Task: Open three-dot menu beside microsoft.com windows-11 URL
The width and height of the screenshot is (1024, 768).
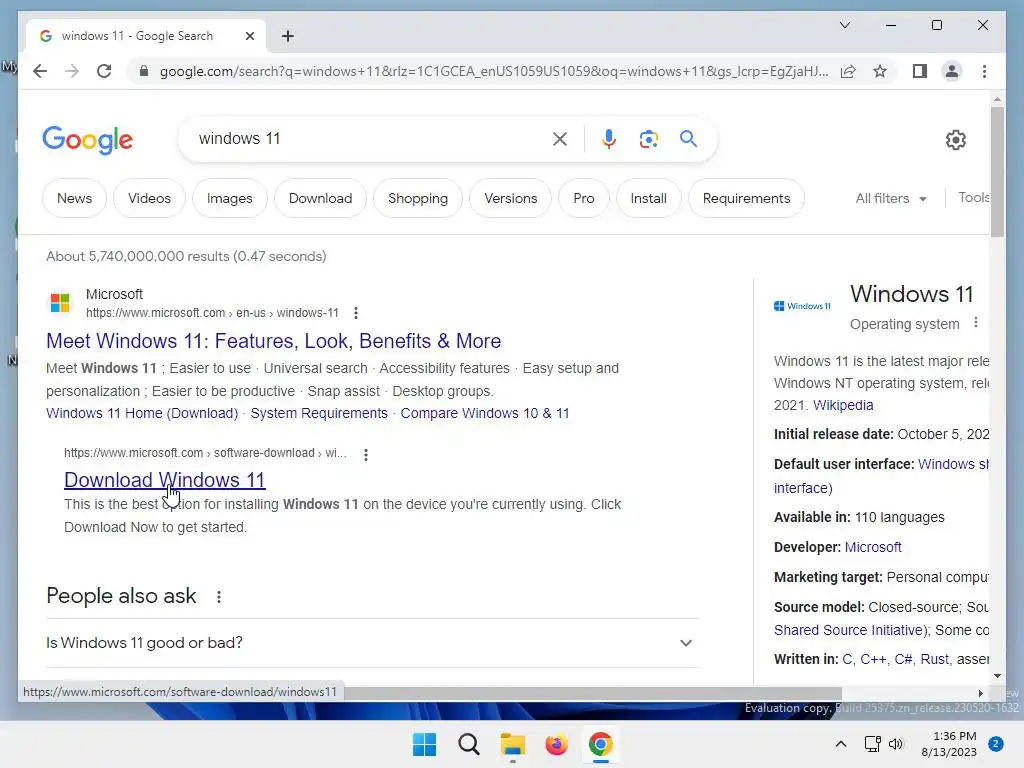Action: click(356, 313)
